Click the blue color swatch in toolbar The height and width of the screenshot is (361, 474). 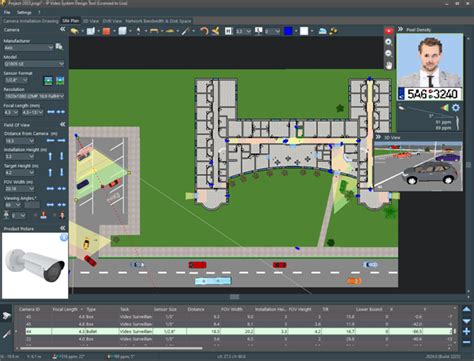[288, 31]
